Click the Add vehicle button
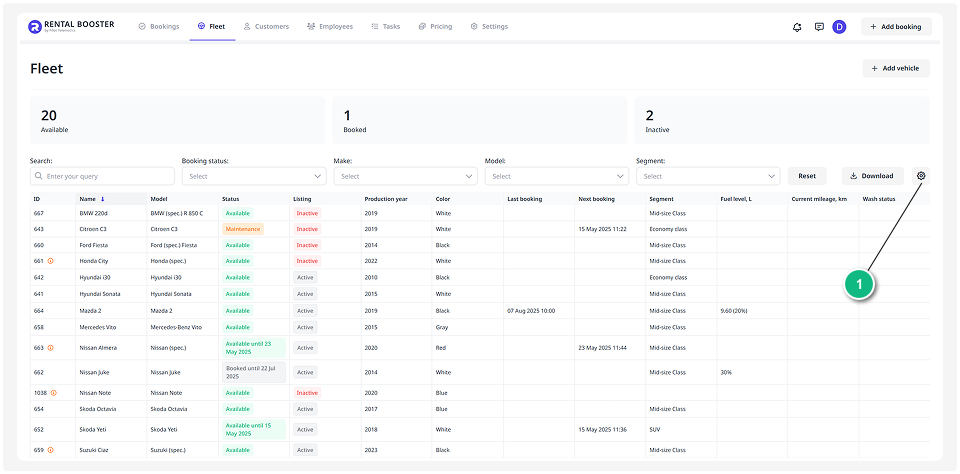960x474 pixels. click(896, 68)
